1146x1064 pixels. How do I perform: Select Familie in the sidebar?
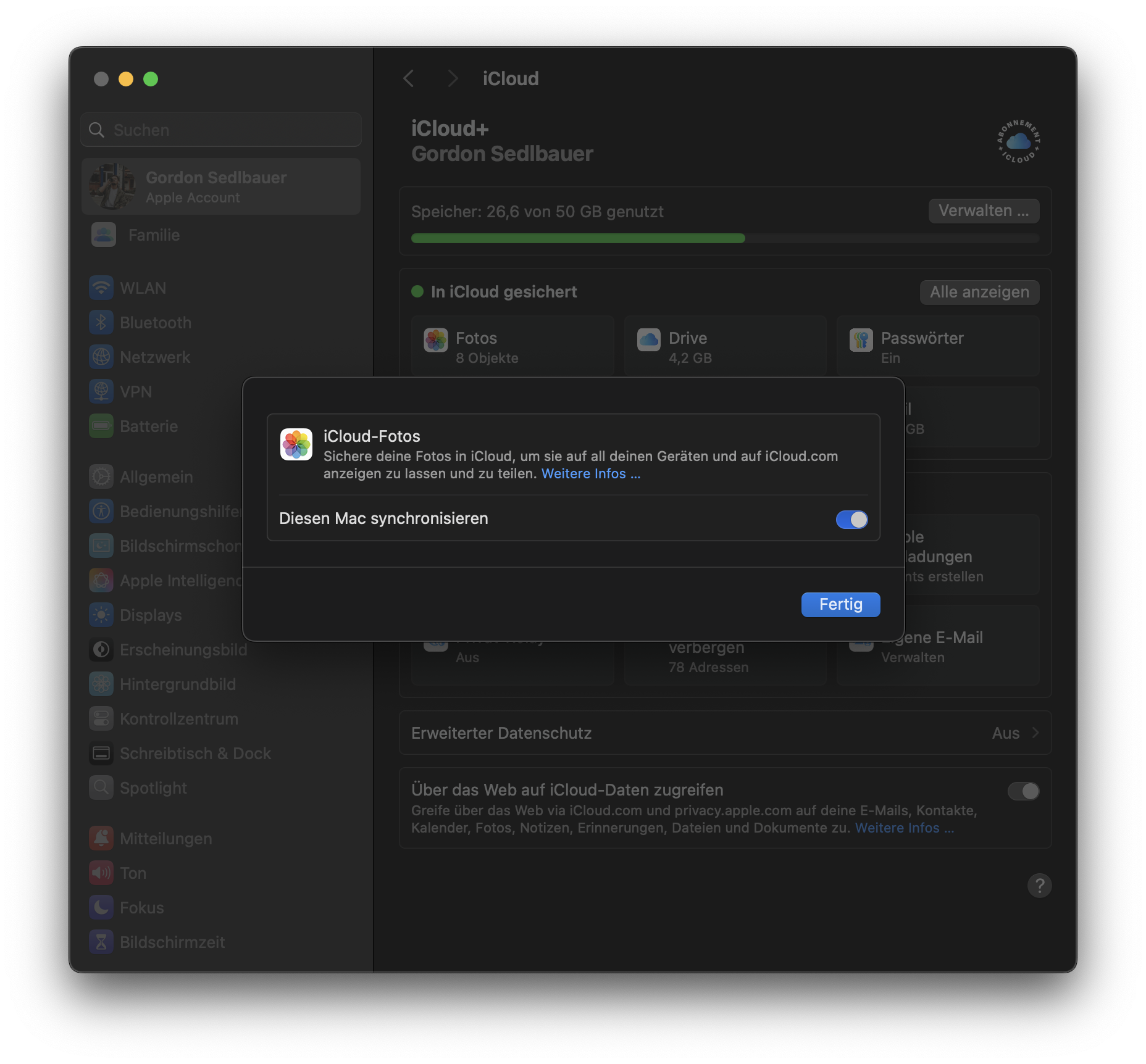tap(153, 235)
